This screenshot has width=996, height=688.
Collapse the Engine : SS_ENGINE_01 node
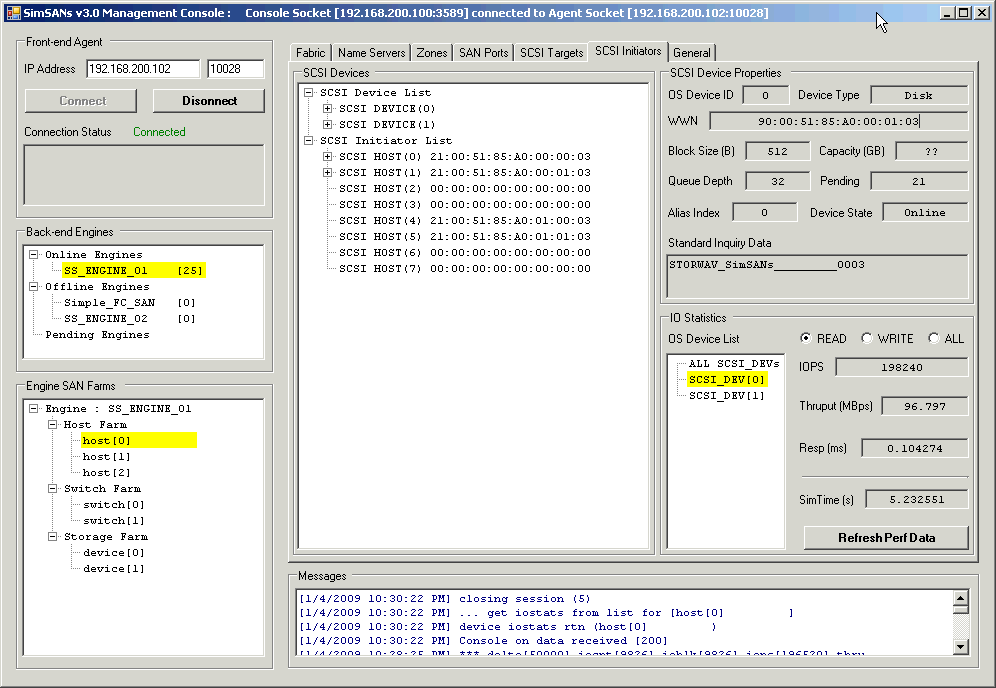33,408
